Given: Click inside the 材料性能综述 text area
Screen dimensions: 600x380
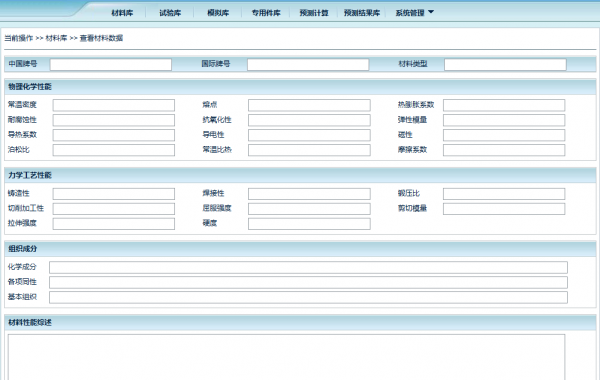Looking at the screenshot, I should click(x=286, y=357).
